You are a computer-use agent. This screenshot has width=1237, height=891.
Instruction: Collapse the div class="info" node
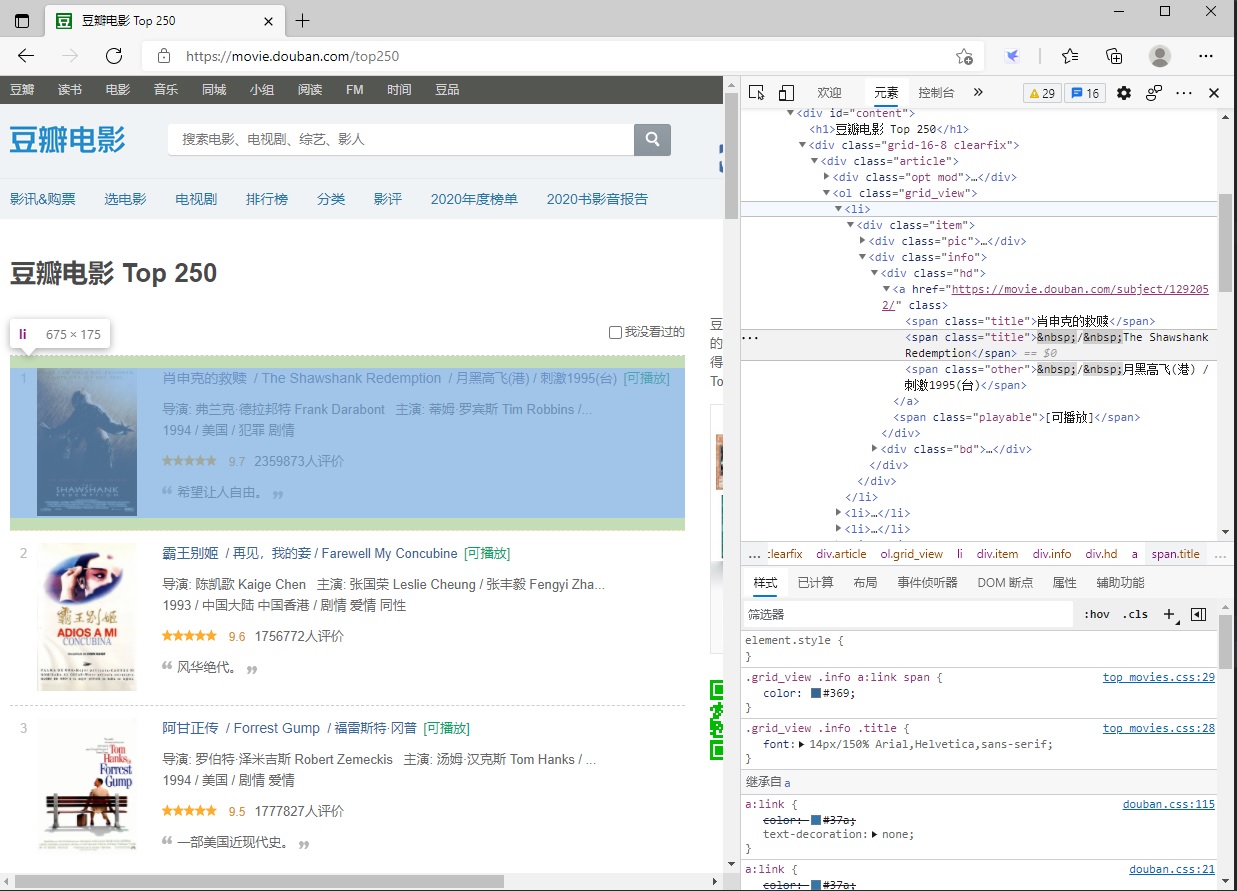pyautogui.click(x=862, y=257)
